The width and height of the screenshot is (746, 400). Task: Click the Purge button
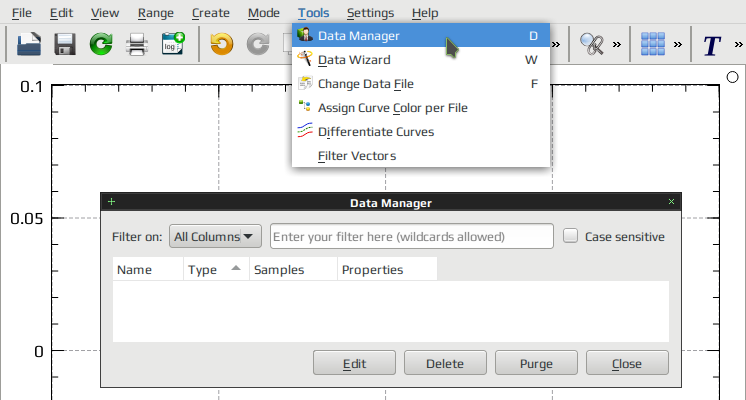click(x=536, y=363)
